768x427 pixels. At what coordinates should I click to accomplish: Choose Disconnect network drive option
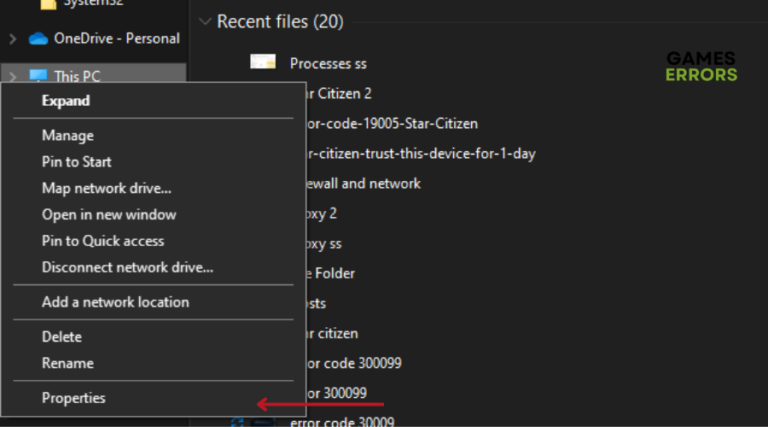tap(127, 267)
